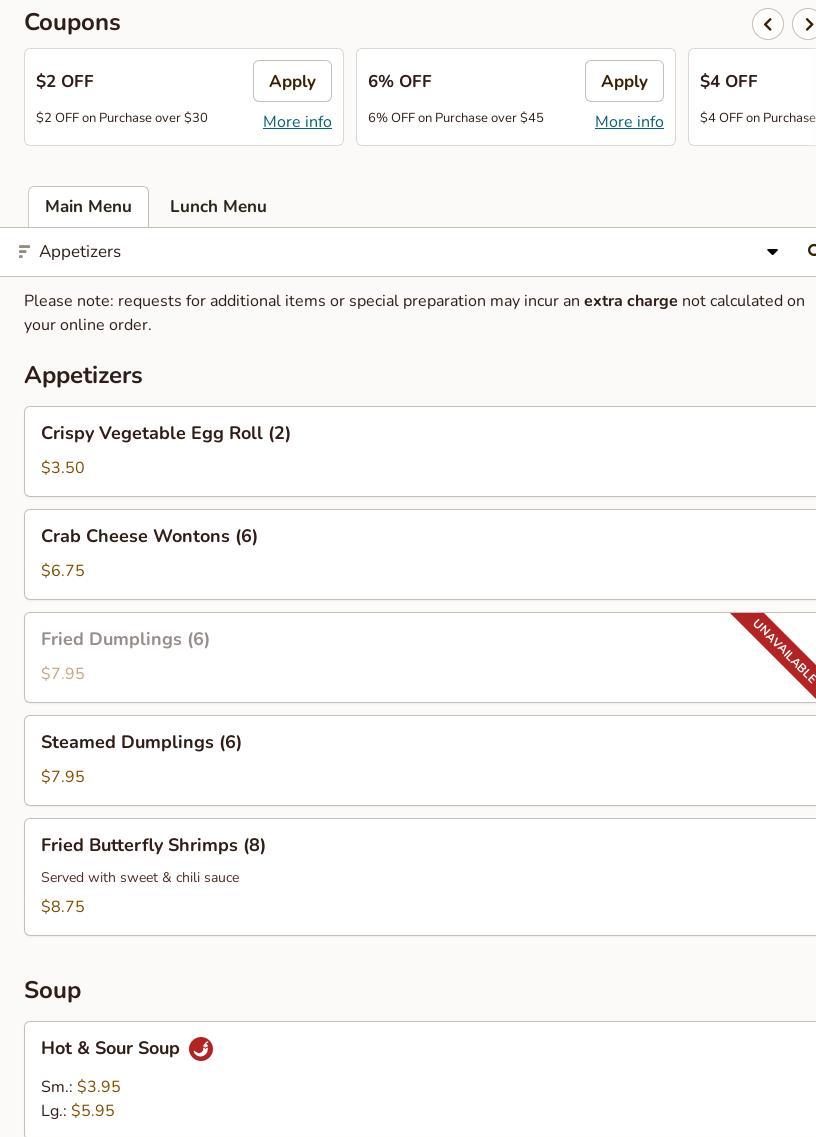Apply the $2 OFF coupon
Viewport: 816px width, 1137px height.
[x=292, y=81]
